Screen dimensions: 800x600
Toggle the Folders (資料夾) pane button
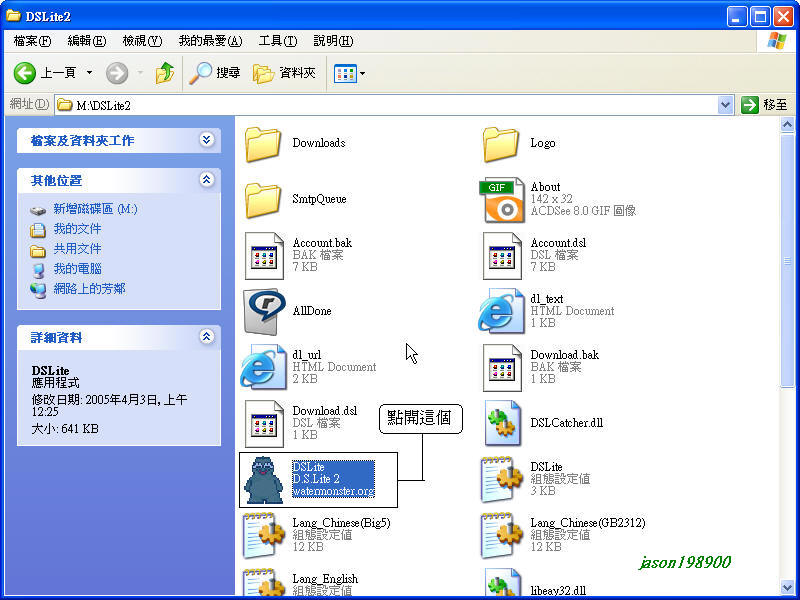[x=284, y=73]
